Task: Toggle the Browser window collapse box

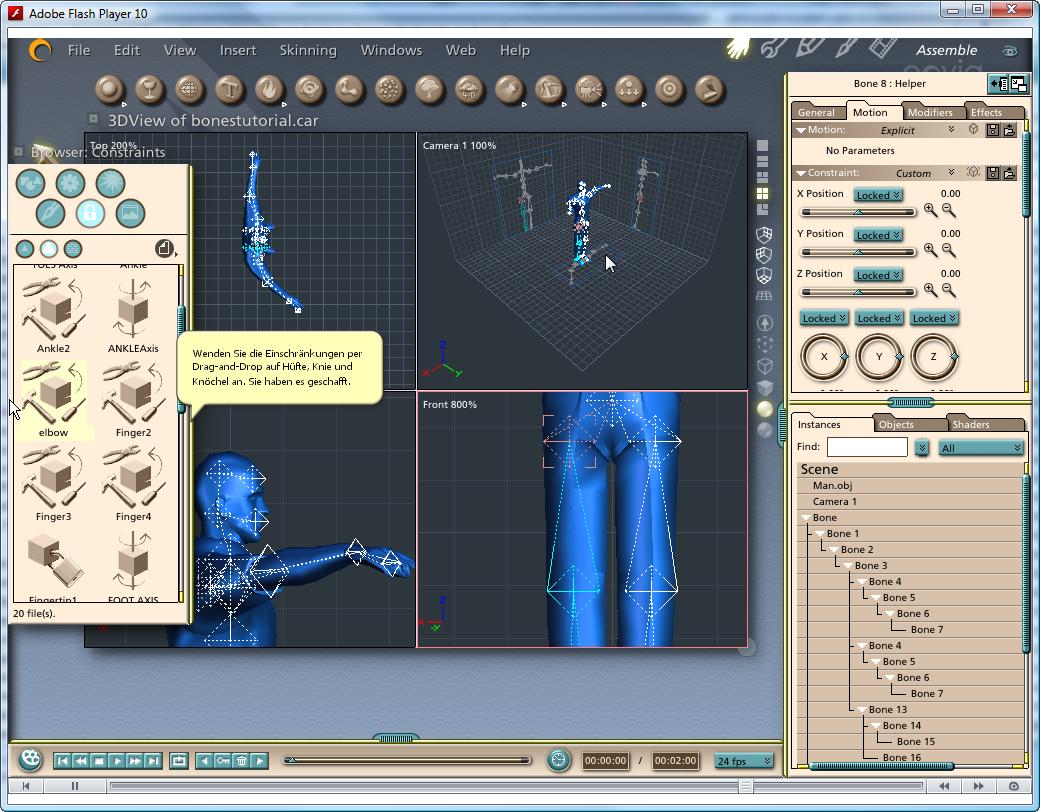Action: pyautogui.click(x=18, y=151)
